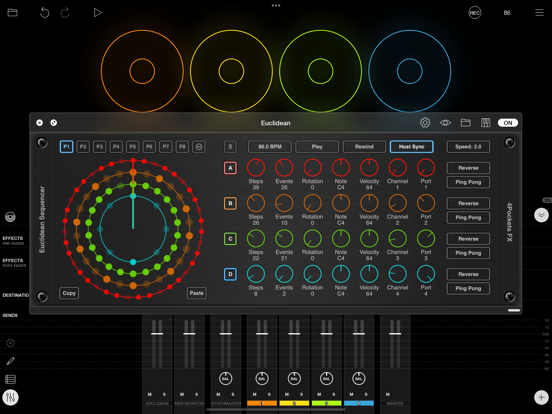Select sequencer track A

tap(230, 168)
